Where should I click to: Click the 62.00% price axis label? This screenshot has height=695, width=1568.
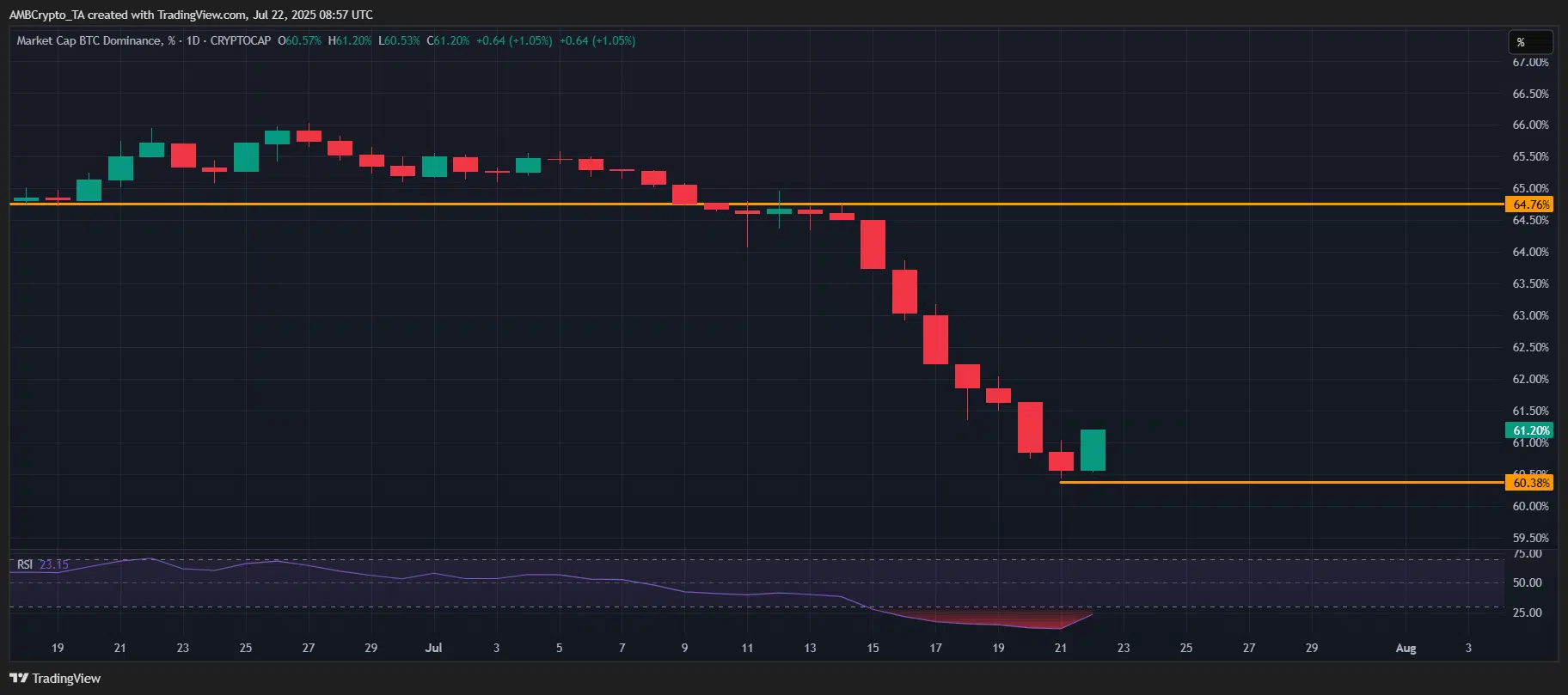[x=1530, y=379]
